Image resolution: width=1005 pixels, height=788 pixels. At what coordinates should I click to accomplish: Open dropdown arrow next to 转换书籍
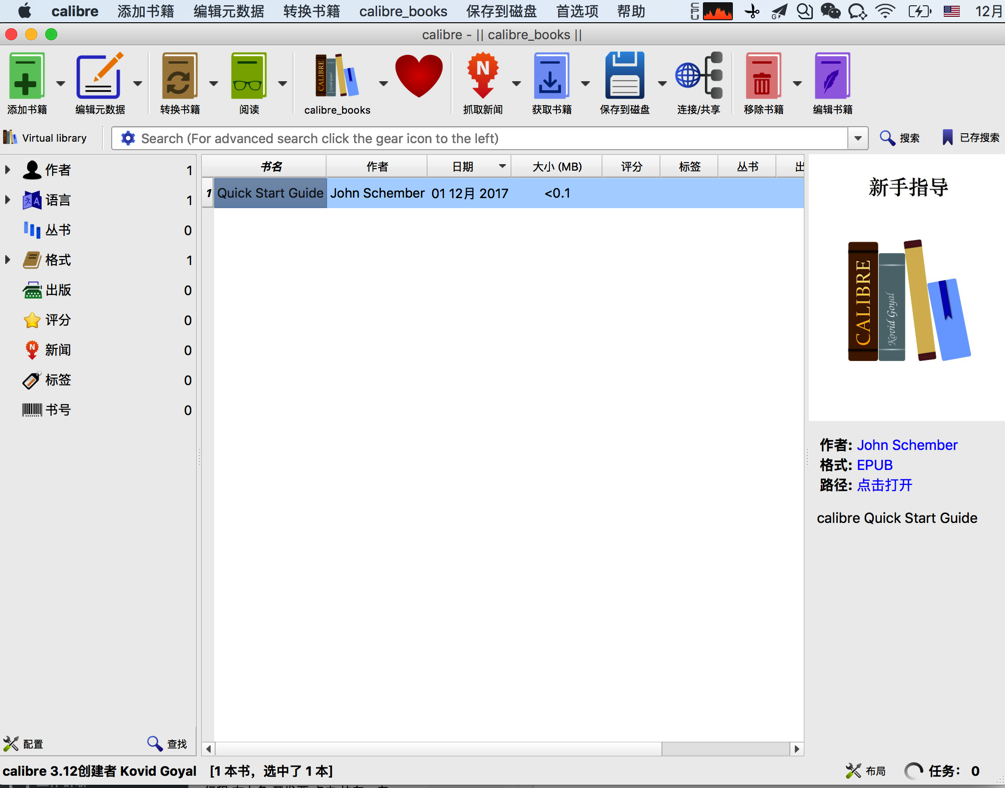pos(213,83)
